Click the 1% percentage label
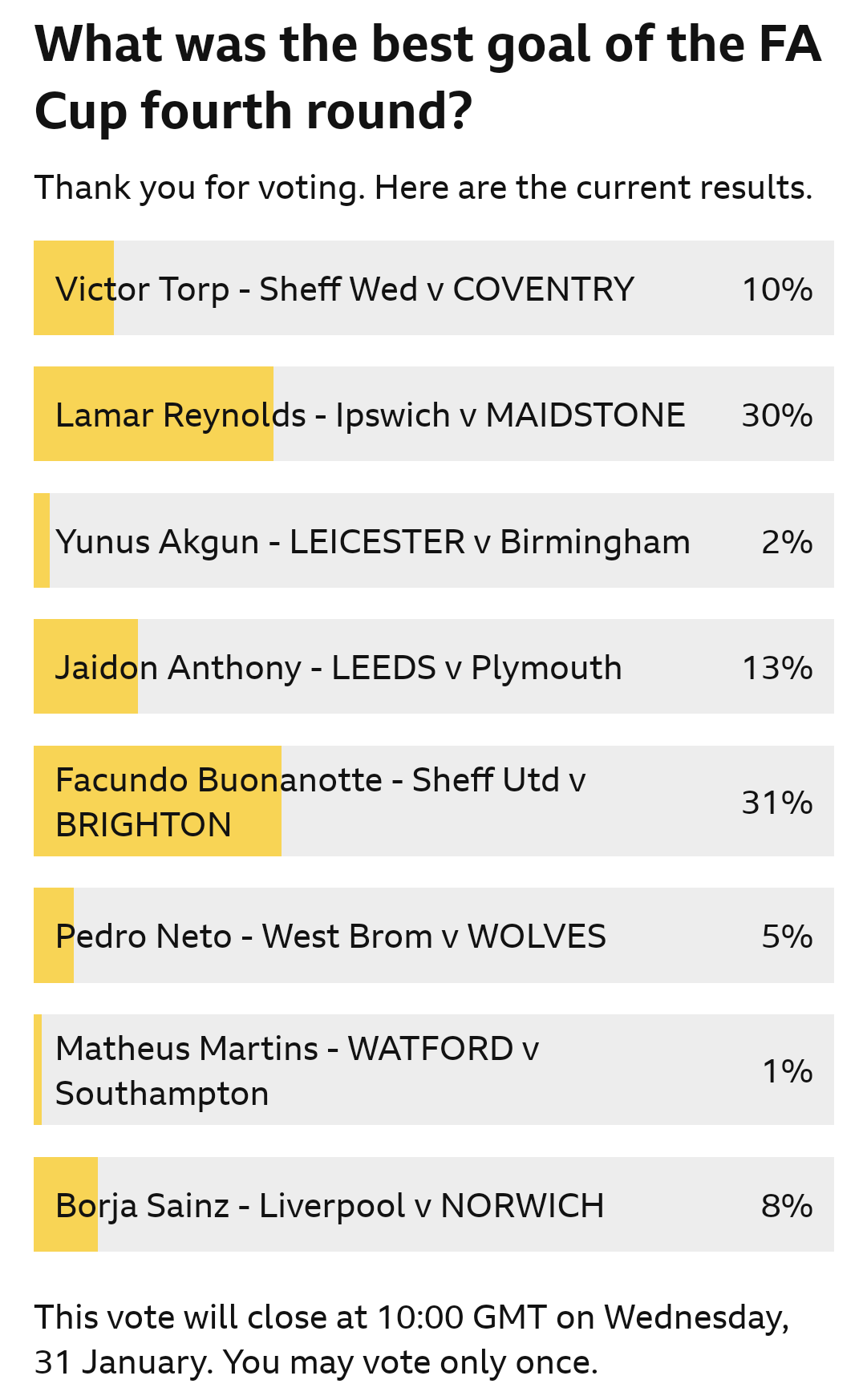This screenshot has width=863, height=1400. 787,1071
